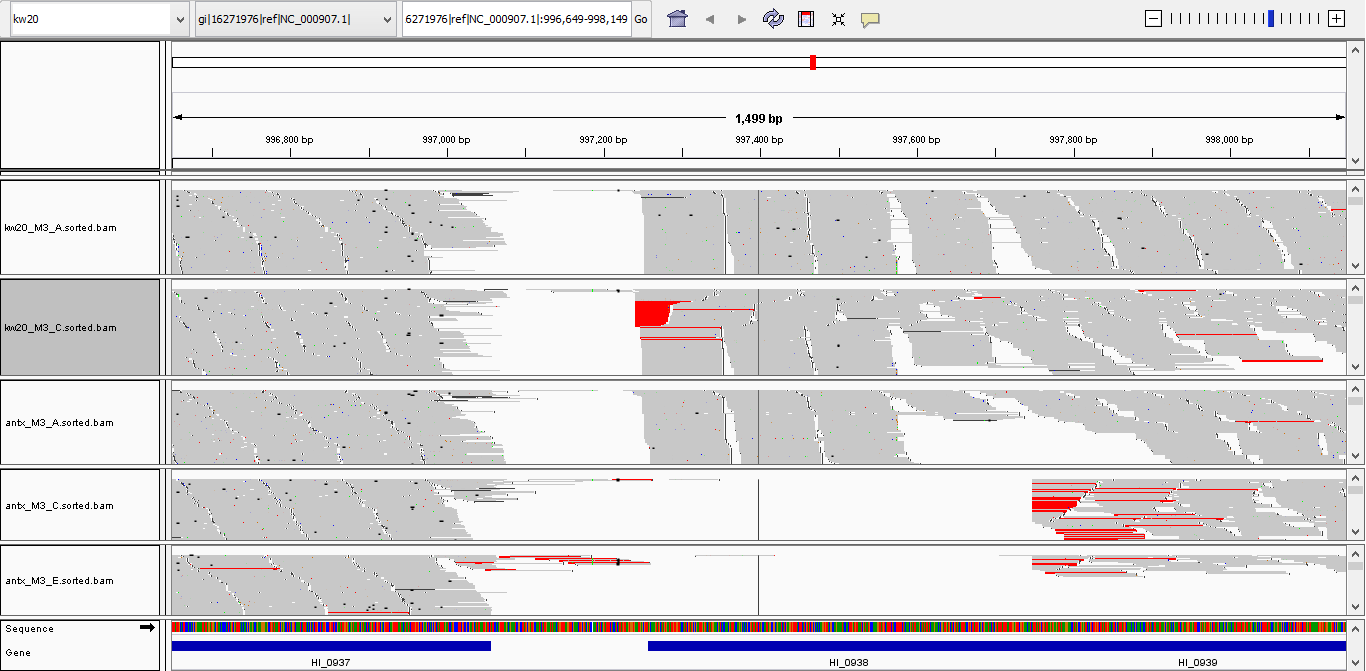This screenshot has height=671, width=1366.
Task: Click the zoom level slider track
Action: click(1244, 19)
